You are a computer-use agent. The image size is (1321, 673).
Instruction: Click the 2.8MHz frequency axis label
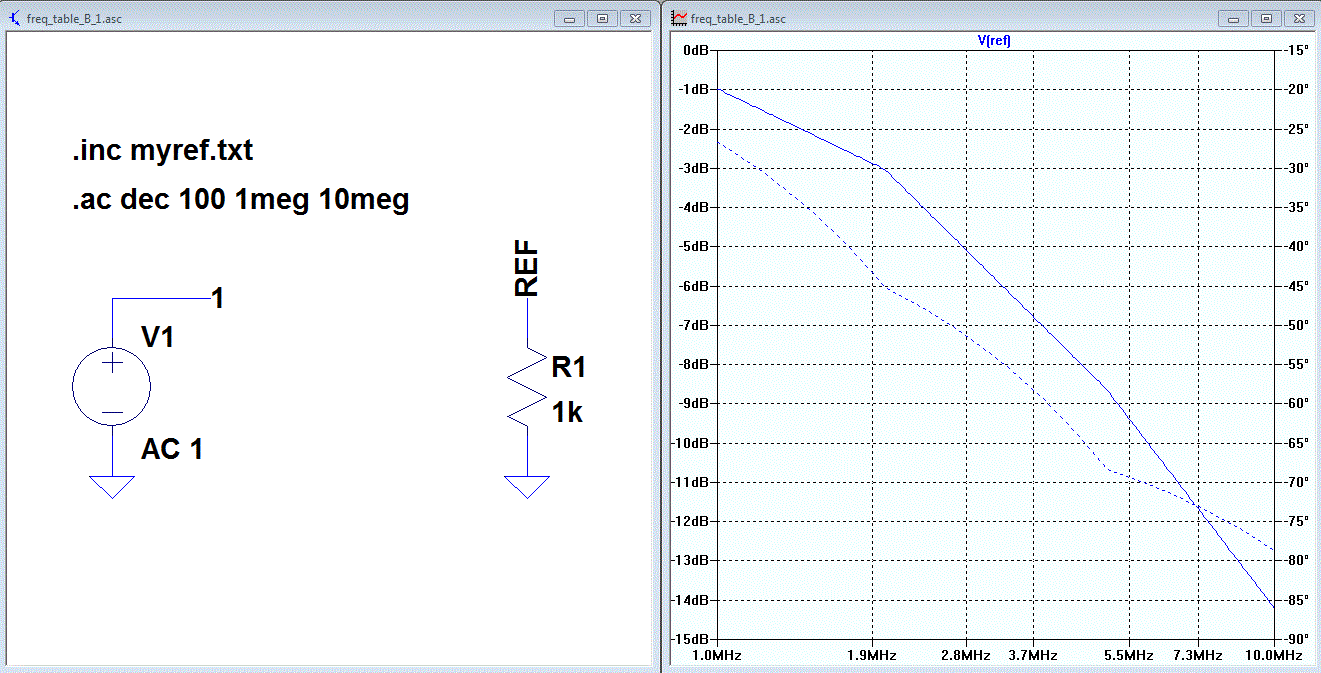click(968, 656)
